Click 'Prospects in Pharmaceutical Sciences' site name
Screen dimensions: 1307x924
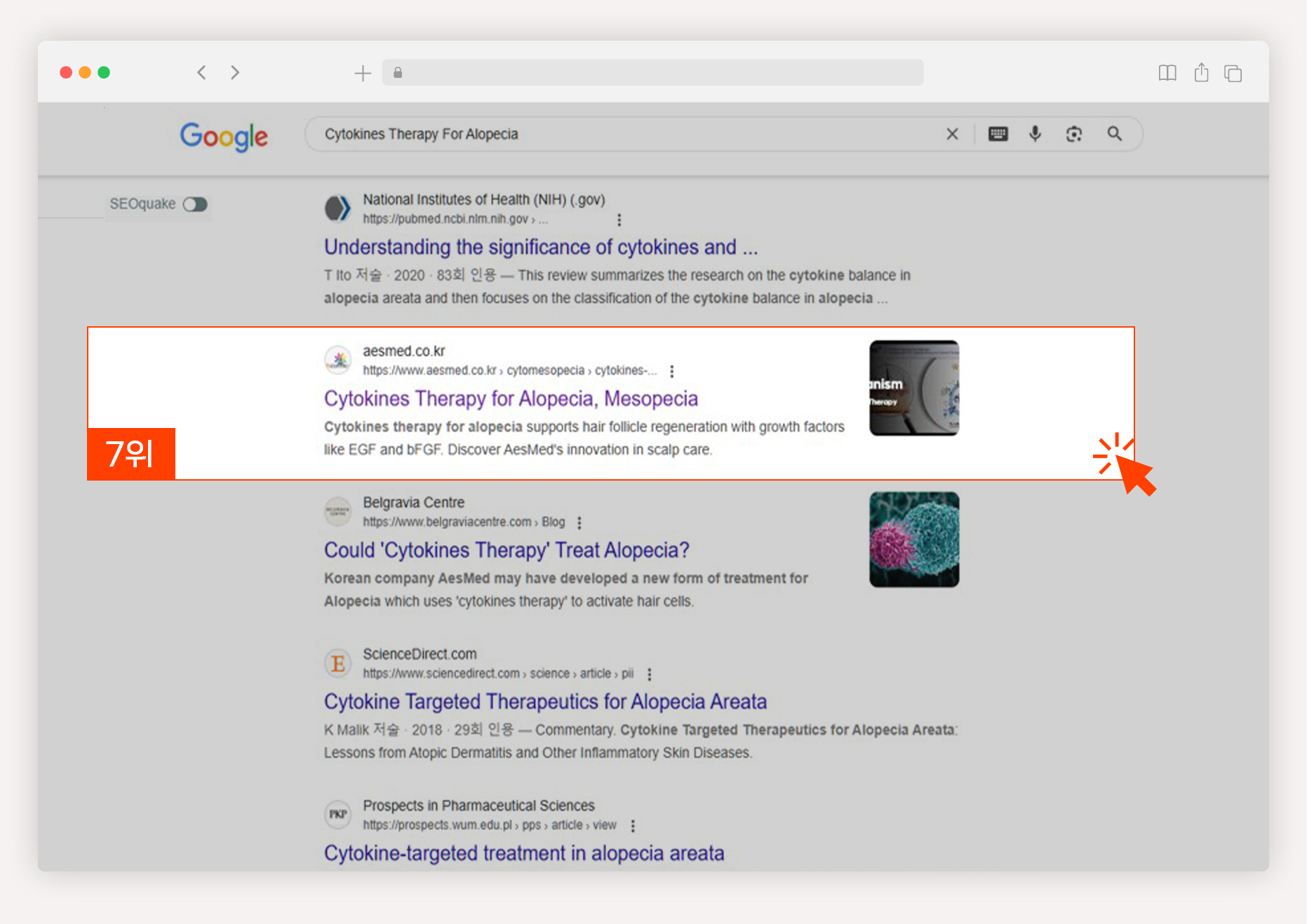click(478, 805)
